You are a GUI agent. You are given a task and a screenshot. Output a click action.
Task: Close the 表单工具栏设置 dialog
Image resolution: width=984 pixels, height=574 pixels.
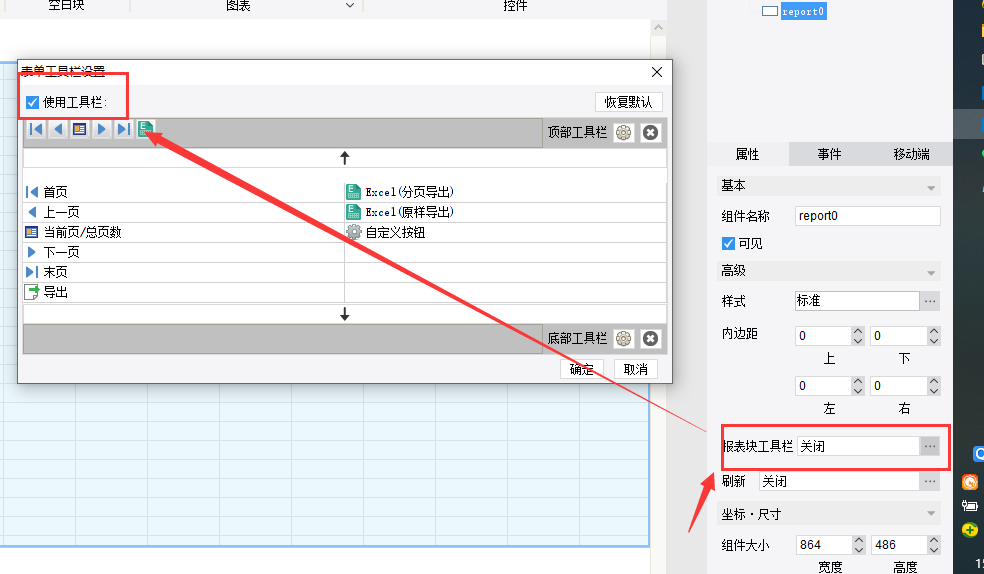click(x=657, y=72)
